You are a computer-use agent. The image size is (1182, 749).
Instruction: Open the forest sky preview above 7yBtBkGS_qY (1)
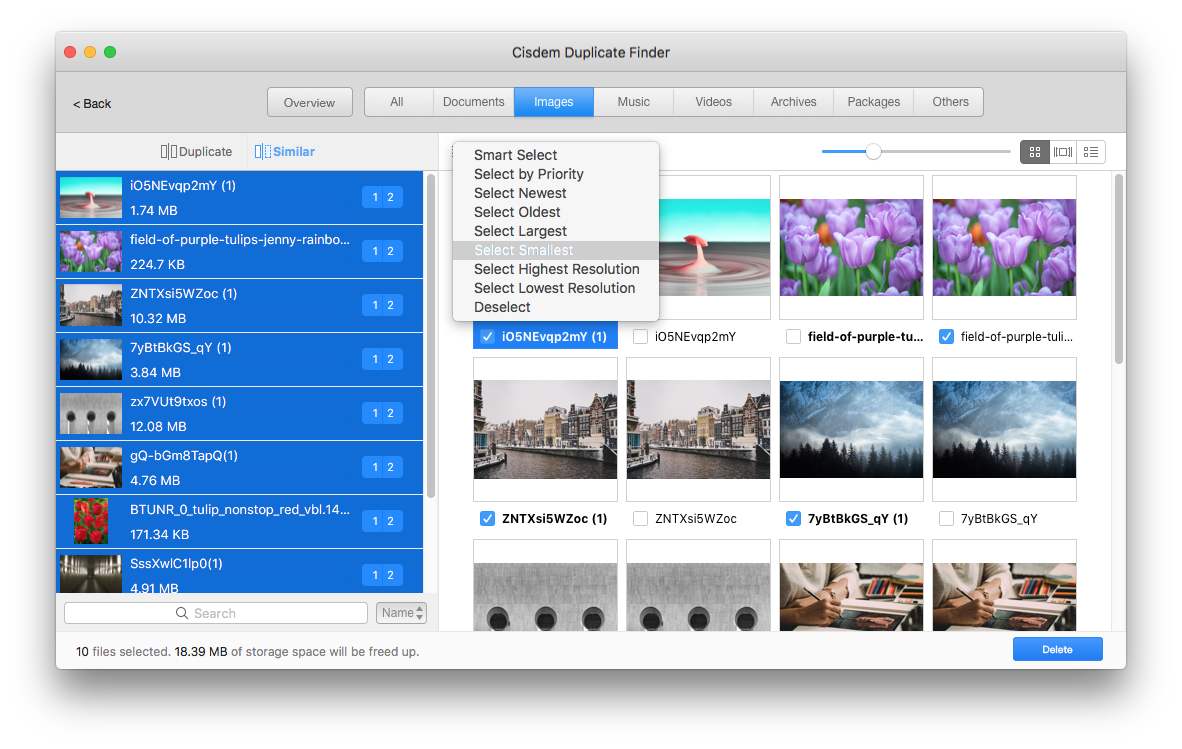851,430
